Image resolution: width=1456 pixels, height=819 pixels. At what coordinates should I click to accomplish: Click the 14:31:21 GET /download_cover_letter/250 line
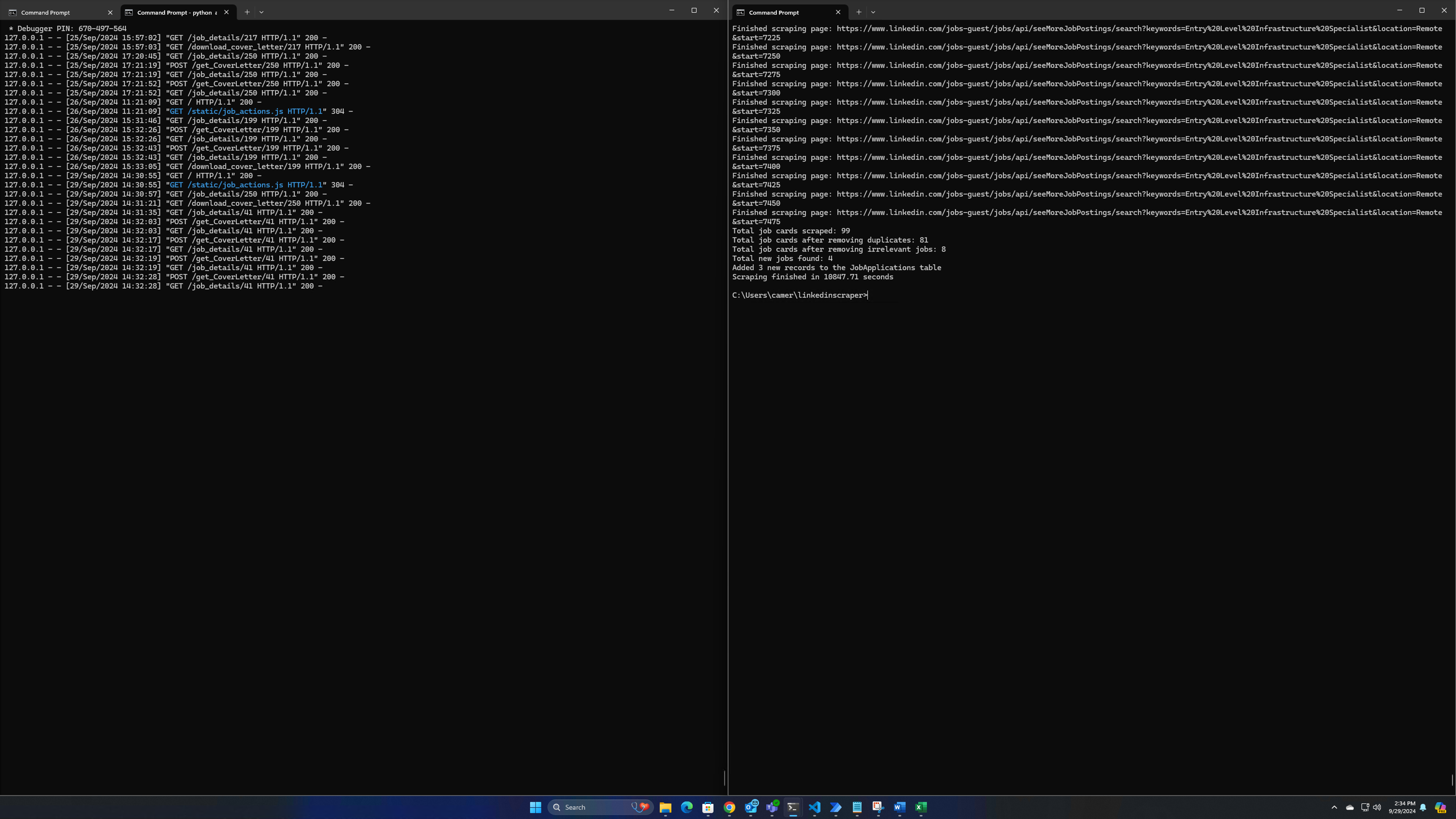[x=188, y=204]
